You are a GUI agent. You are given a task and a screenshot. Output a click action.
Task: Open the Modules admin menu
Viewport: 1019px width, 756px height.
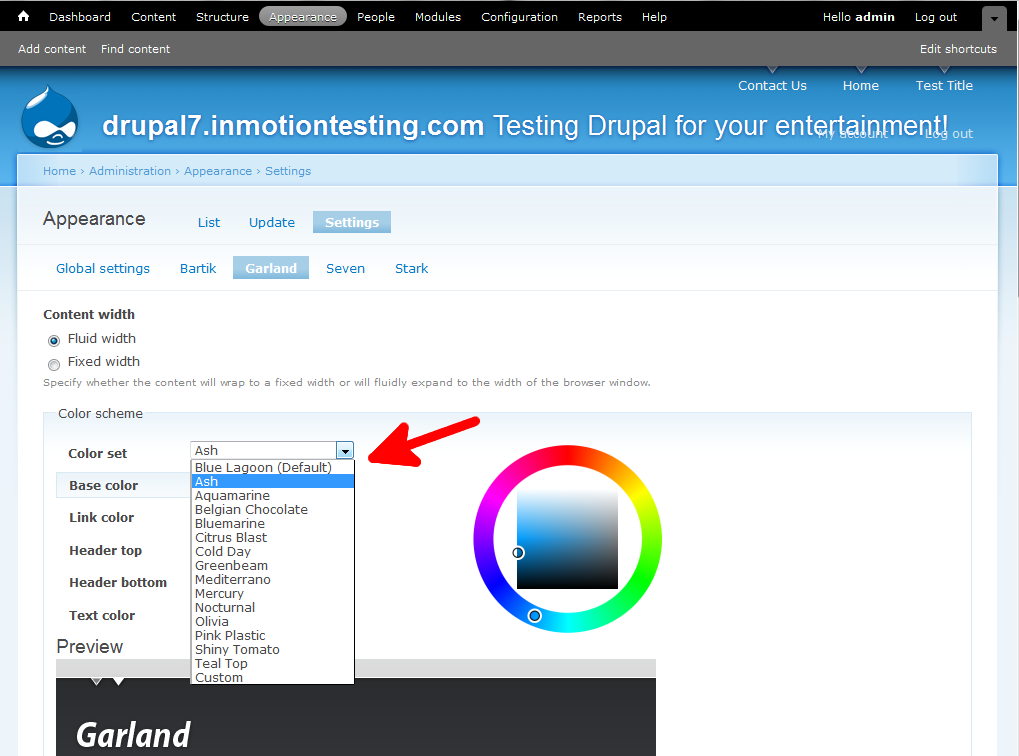point(438,17)
